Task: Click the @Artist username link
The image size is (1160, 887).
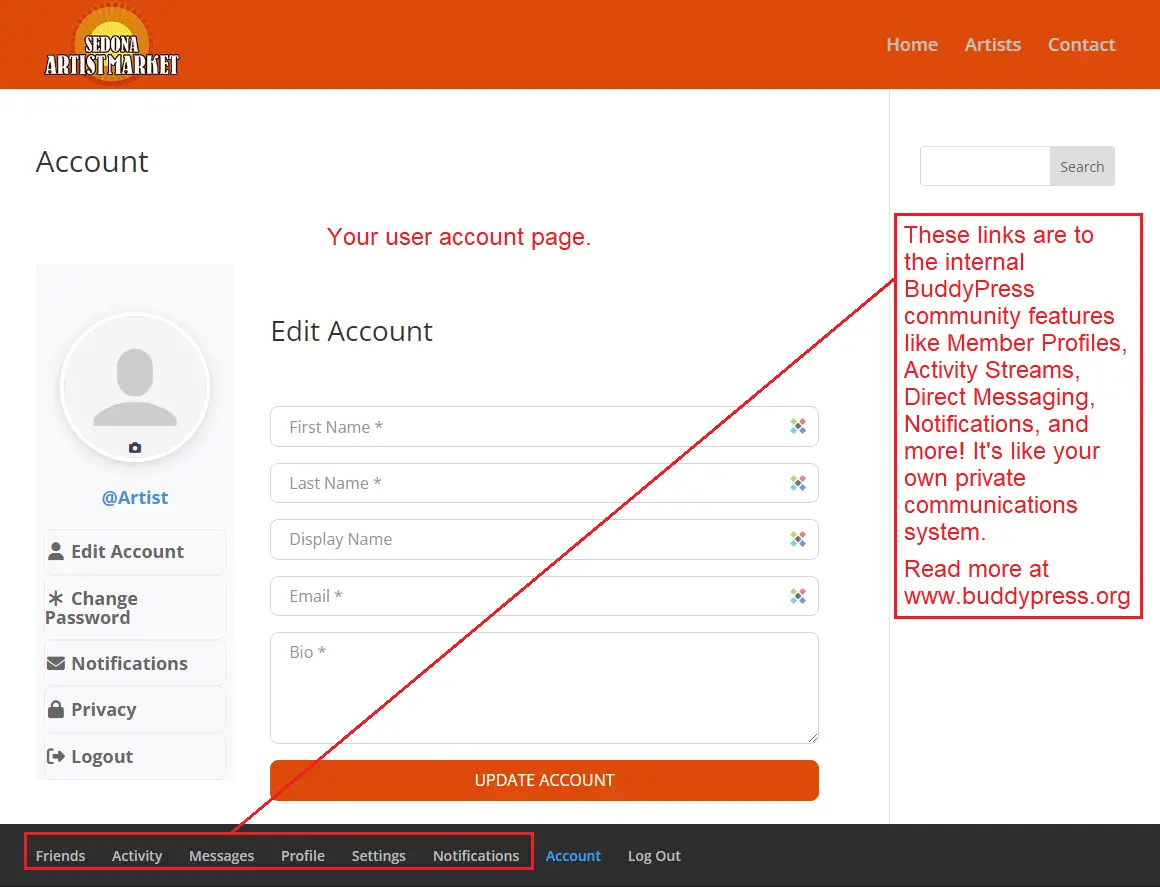Action: (135, 498)
